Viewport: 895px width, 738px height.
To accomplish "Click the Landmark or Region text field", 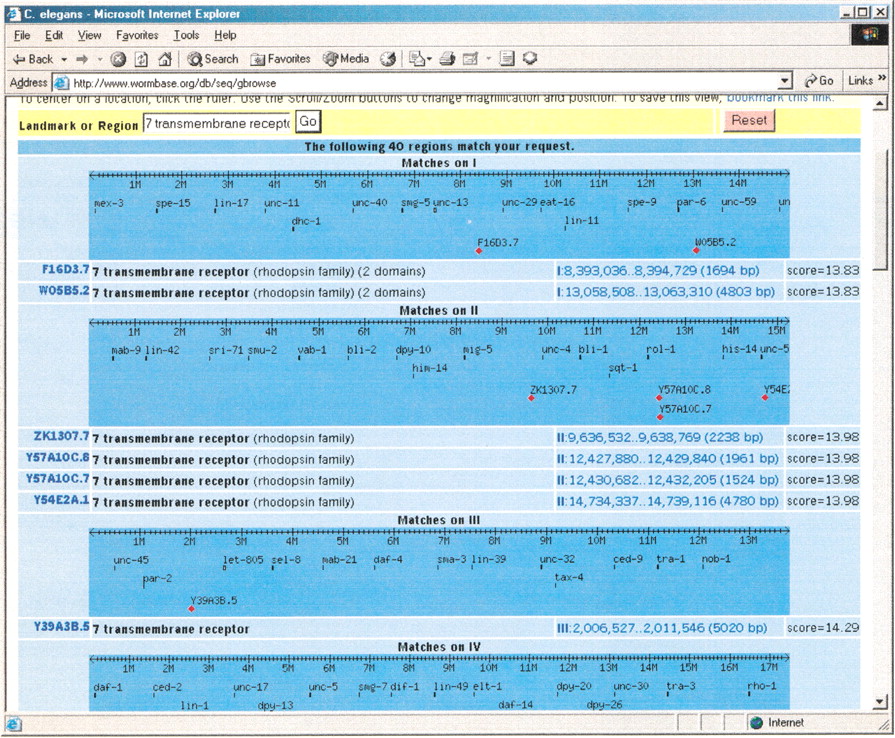I will click(217, 123).
